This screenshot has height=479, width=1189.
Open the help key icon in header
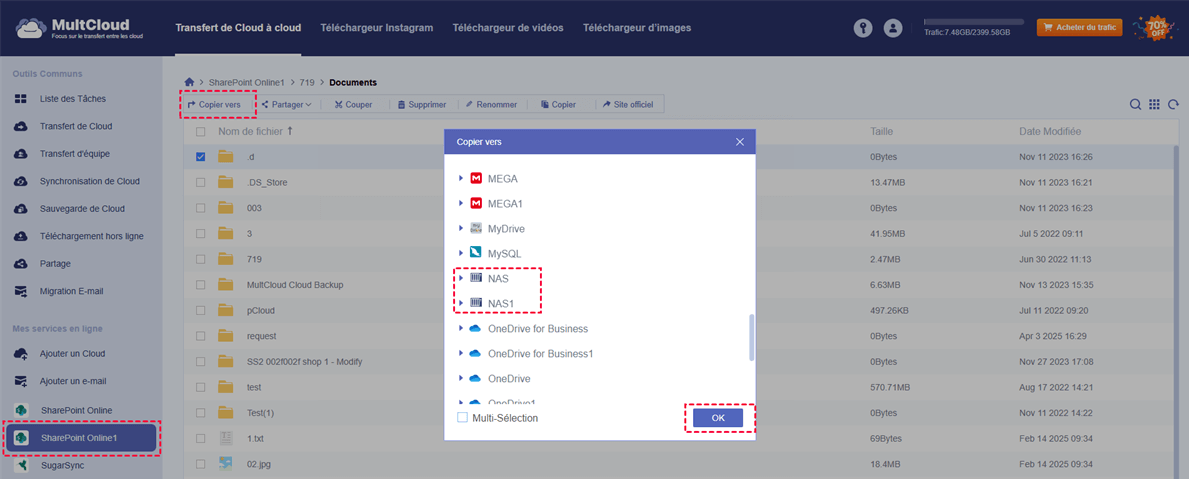862,28
